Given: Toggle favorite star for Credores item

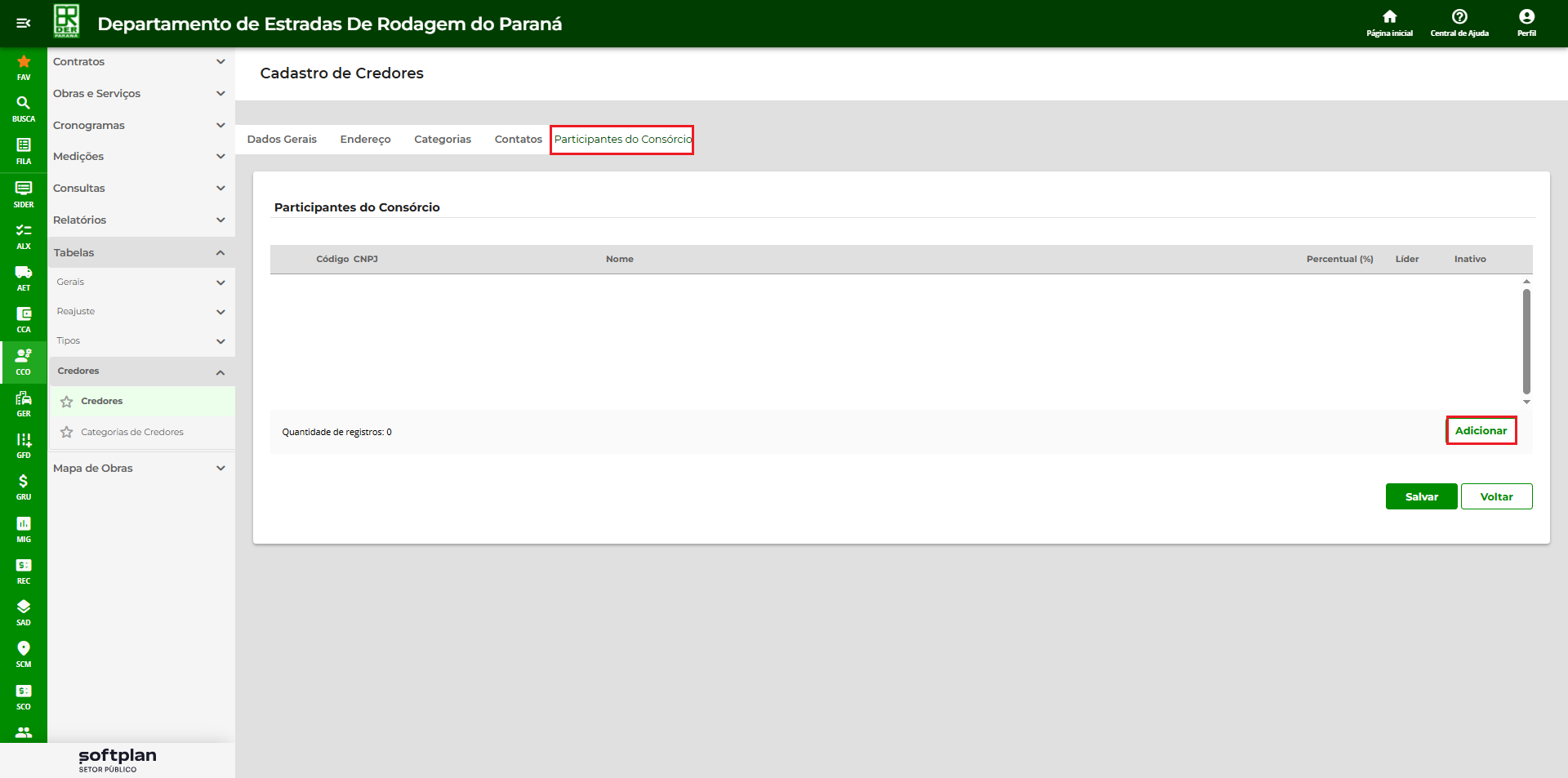Looking at the screenshot, I should pyautogui.click(x=67, y=402).
